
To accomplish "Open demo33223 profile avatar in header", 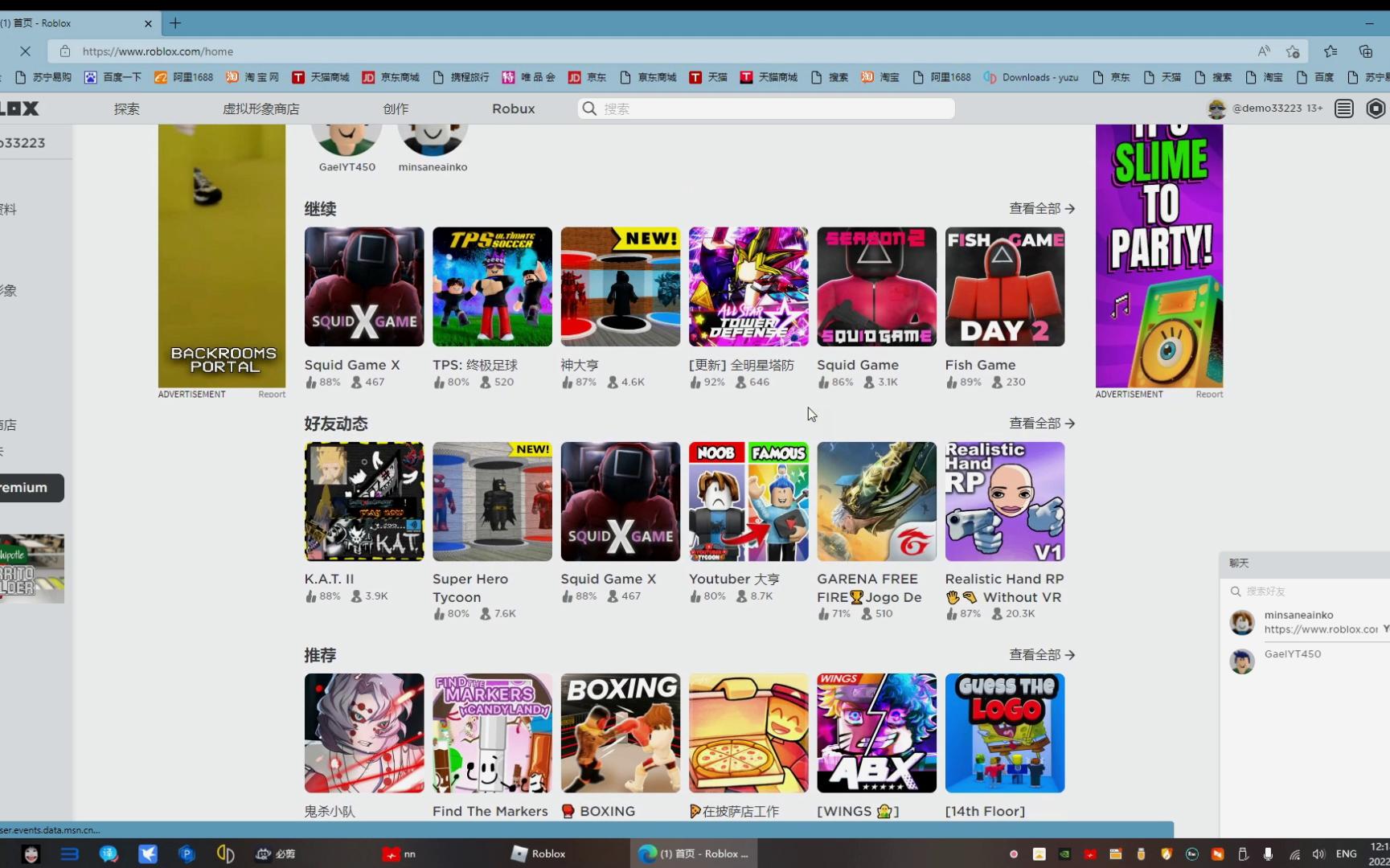I will [x=1216, y=108].
